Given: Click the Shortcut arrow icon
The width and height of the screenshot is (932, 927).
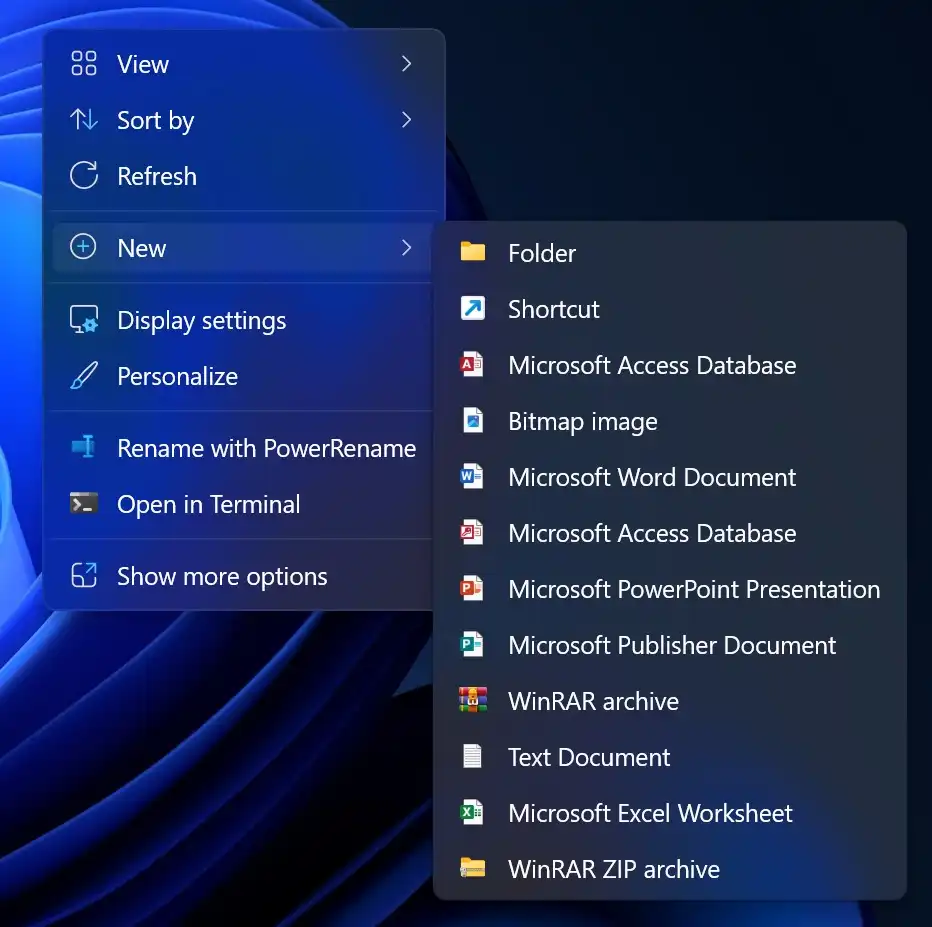Looking at the screenshot, I should 473,308.
